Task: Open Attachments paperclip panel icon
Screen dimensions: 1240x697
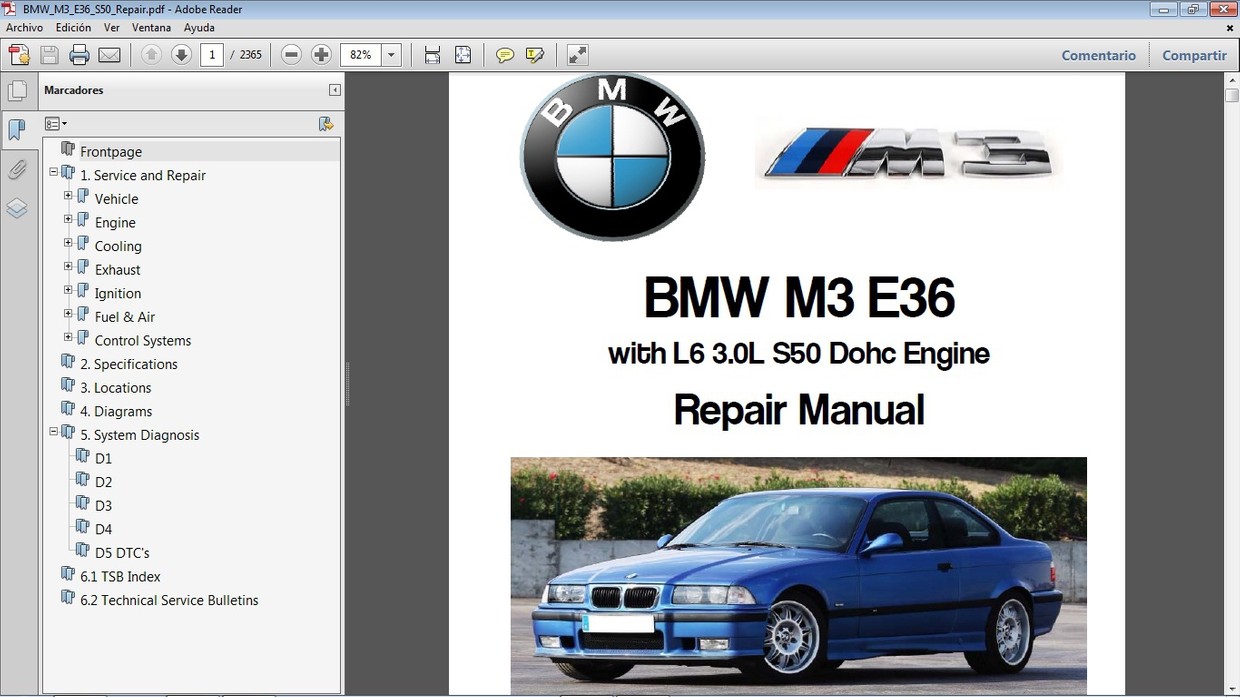Action: tap(17, 169)
